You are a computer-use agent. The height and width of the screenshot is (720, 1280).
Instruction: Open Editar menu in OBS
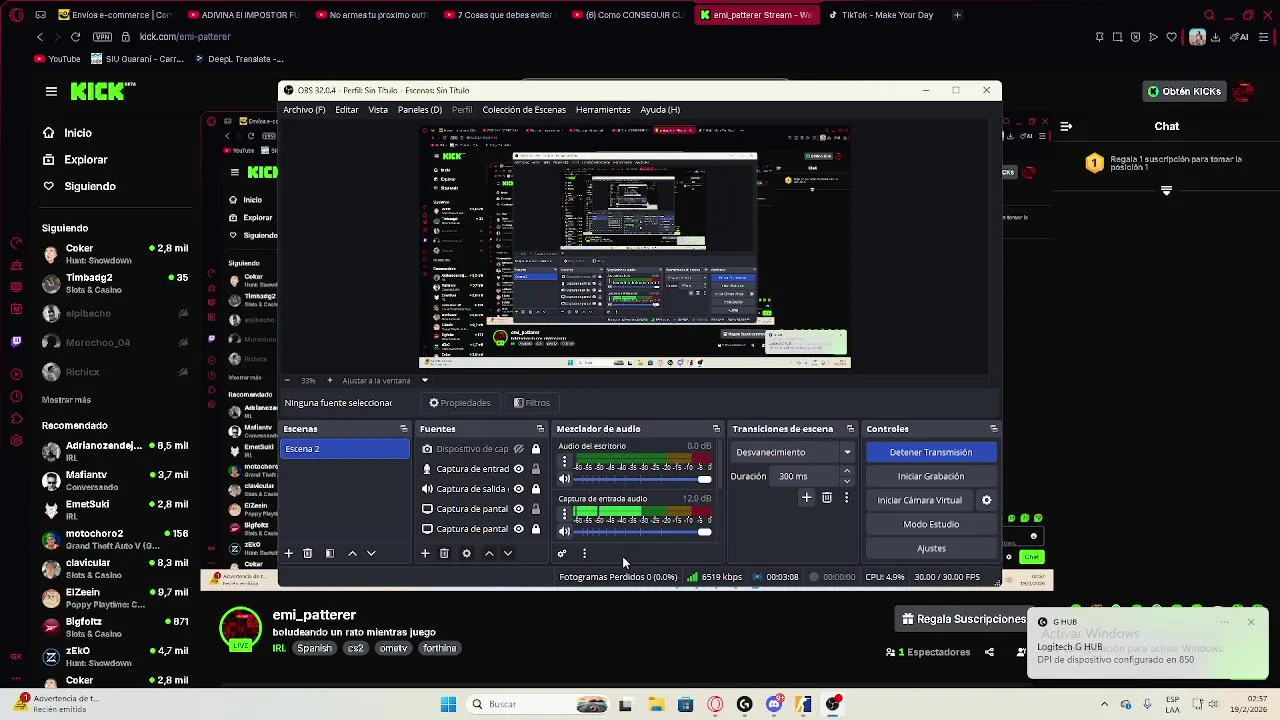(x=346, y=110)
